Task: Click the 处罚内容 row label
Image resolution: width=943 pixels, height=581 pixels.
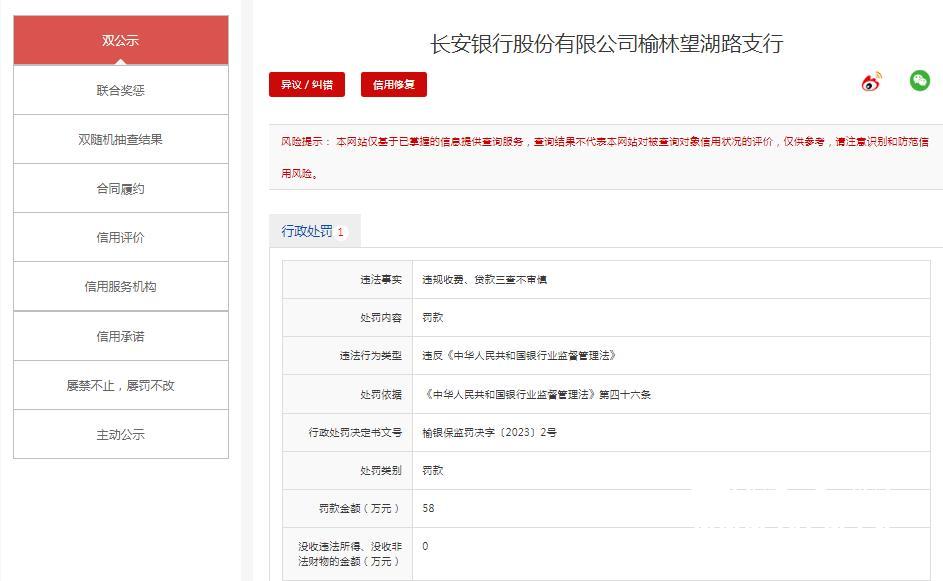Action: pyautogui.click(x=381, y=318)
